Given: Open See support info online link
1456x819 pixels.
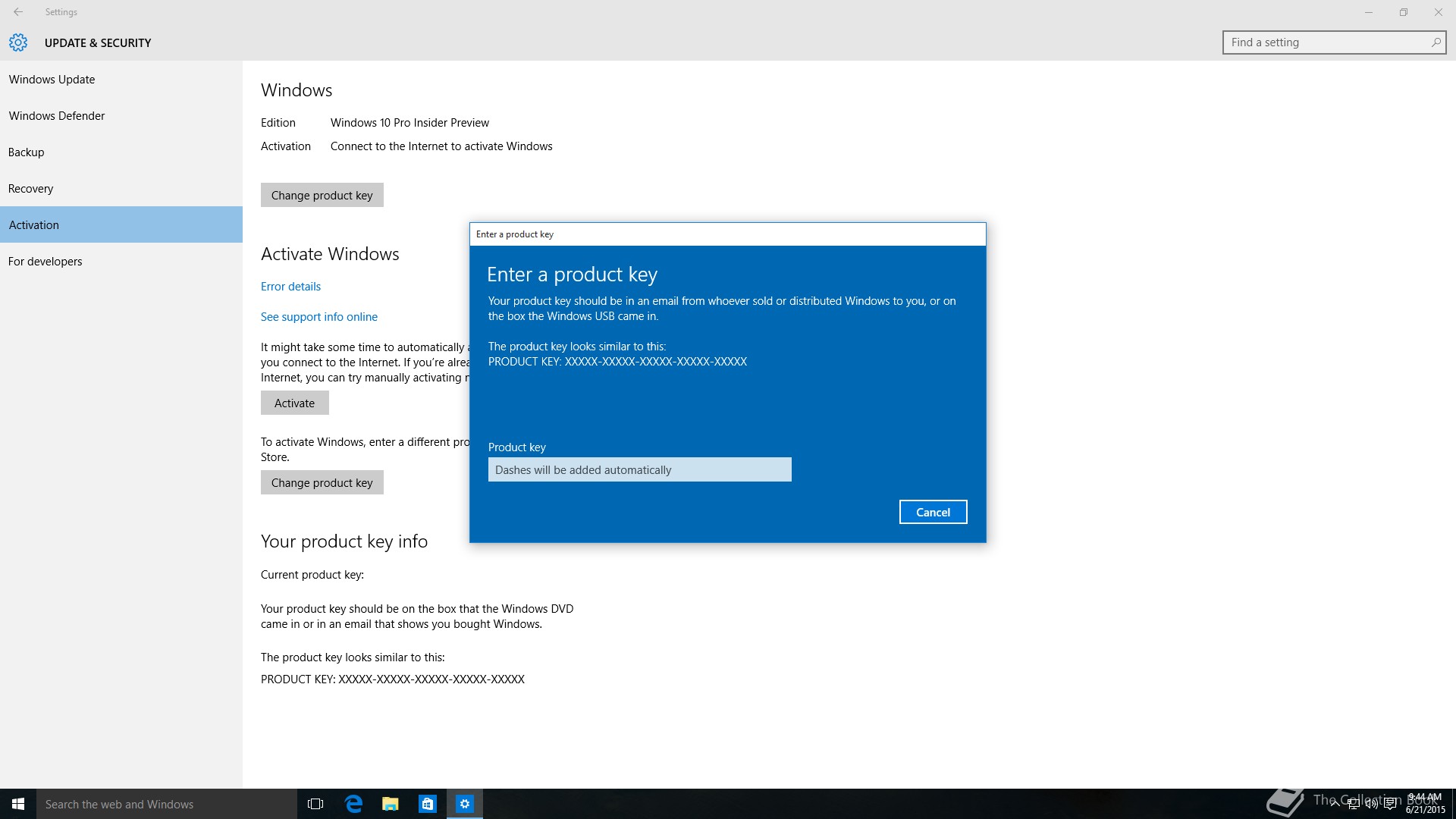Looking at the screenshot, I should point(319,317).
